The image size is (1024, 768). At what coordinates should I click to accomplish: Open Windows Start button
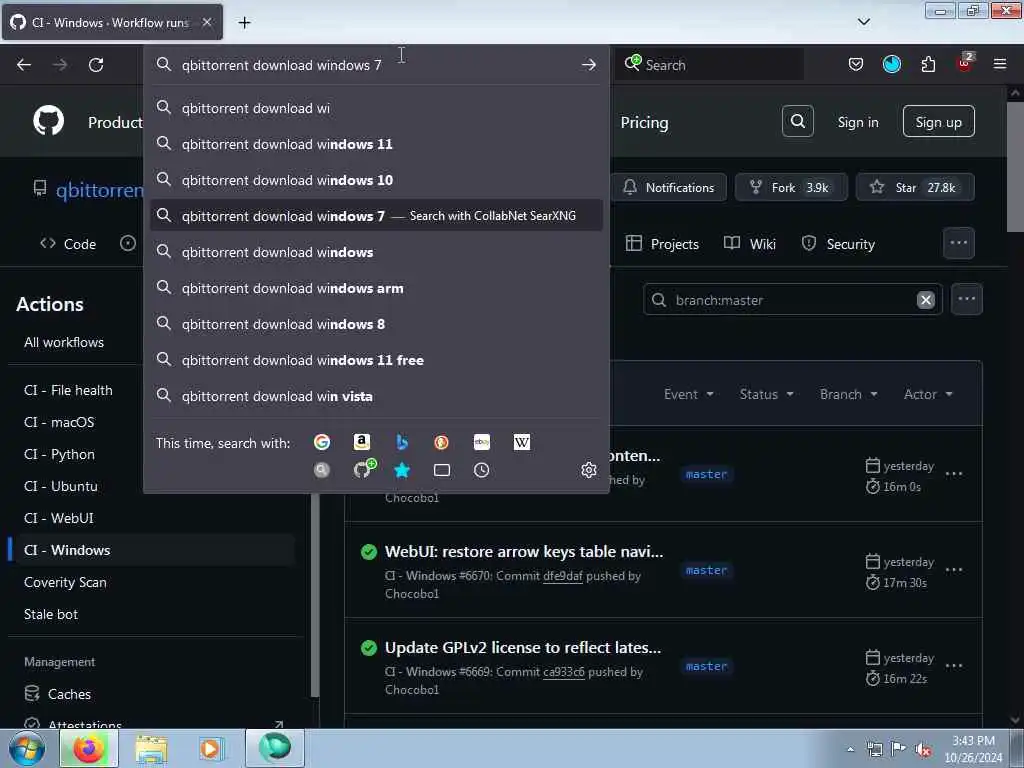(26, 748)
